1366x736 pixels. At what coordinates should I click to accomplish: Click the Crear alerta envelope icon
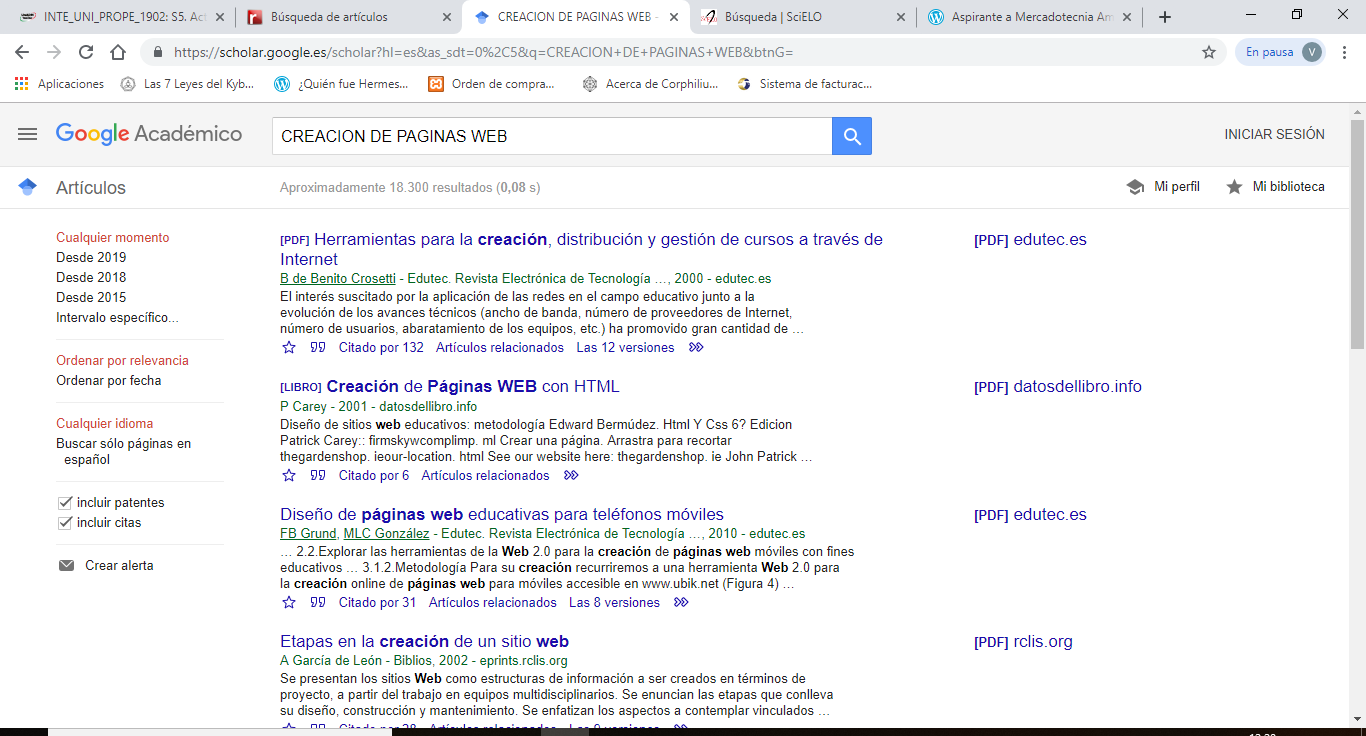[67, 566]
